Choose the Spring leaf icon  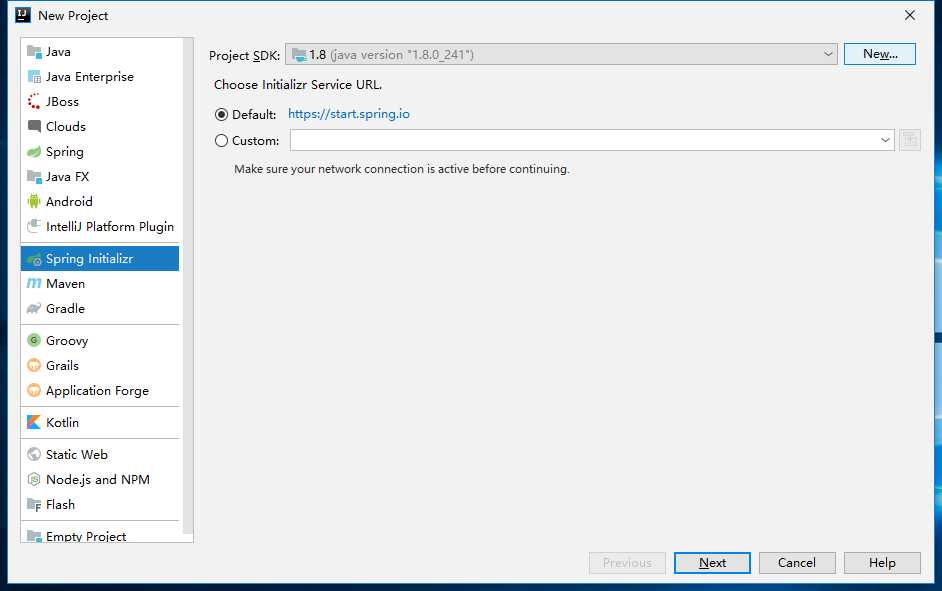34,152
